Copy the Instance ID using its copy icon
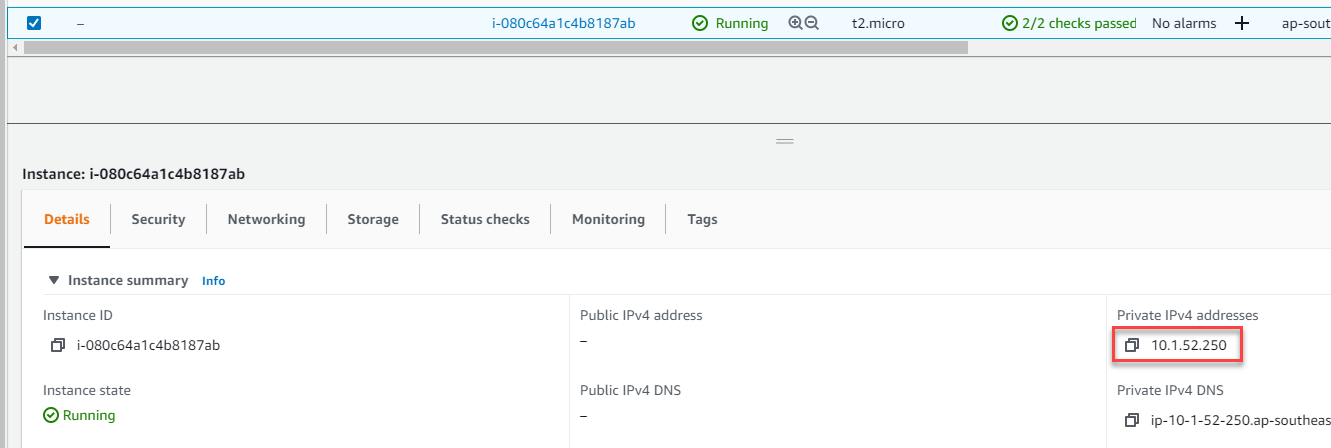The width and height of the screenshot is (1331, 448). pyautogui.click(x=58, y=345)
